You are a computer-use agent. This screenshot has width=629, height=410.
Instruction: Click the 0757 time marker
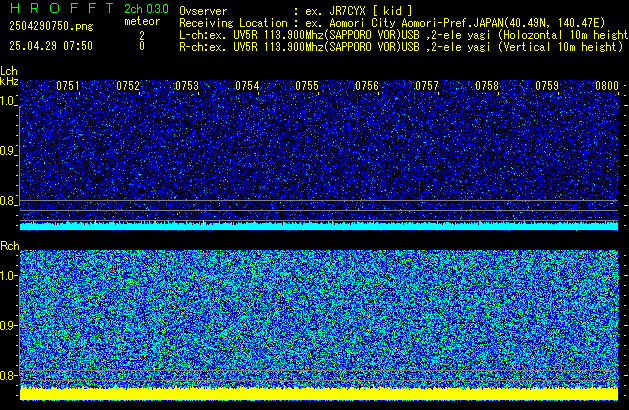click(427, 86)
